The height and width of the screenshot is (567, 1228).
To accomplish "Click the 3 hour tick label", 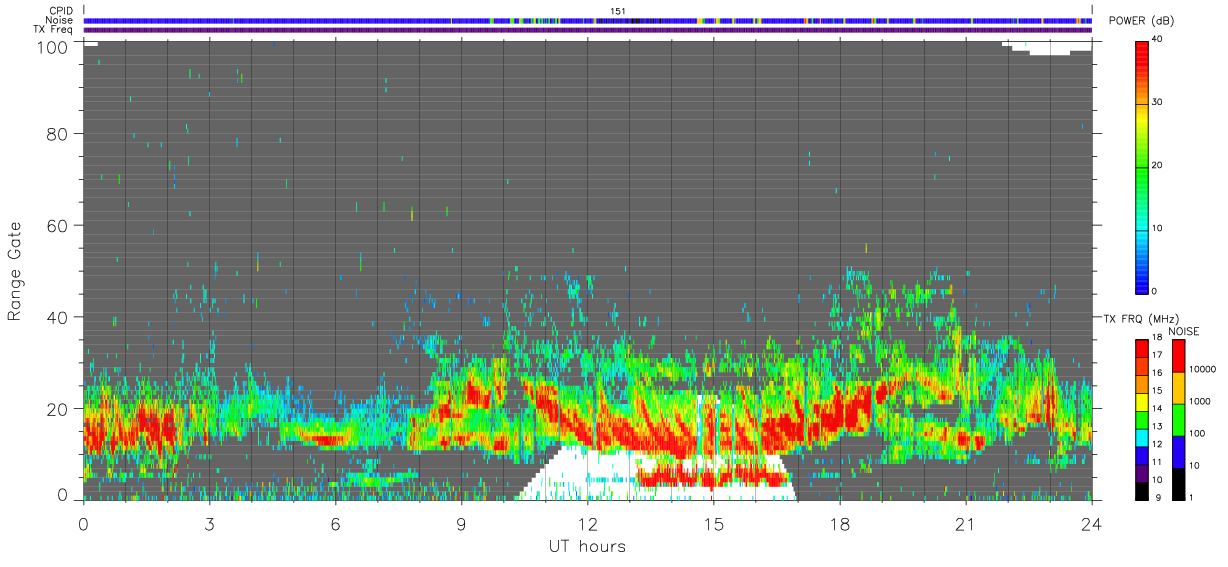I will pyautogui.click(x=210, y=524).
